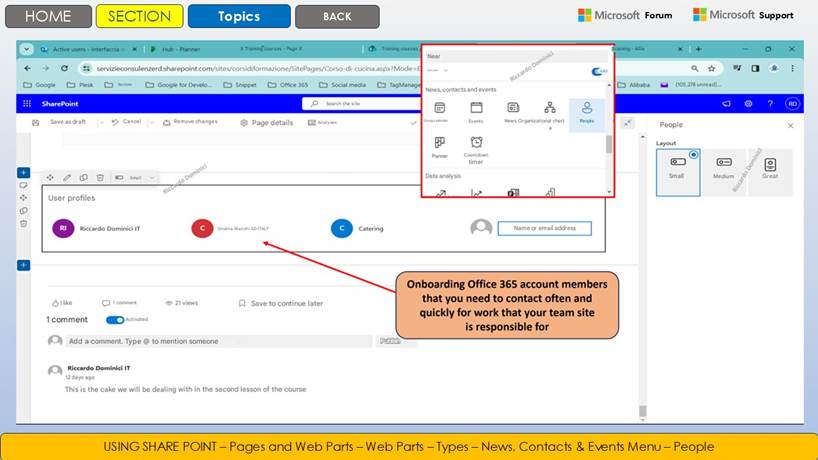The width and height of the screenshot is (818, 460).
Task: Open the SharePoint app launcher waffle
Action: 27,104
